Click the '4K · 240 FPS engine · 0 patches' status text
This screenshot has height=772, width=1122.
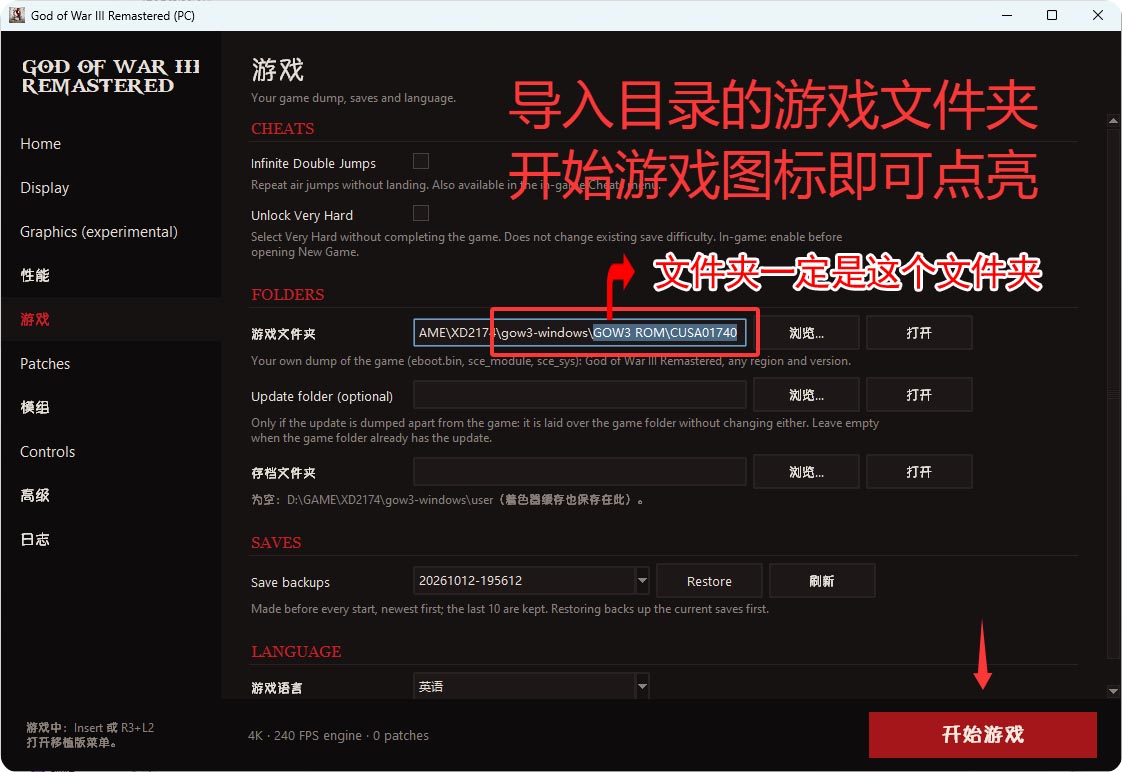338,736
